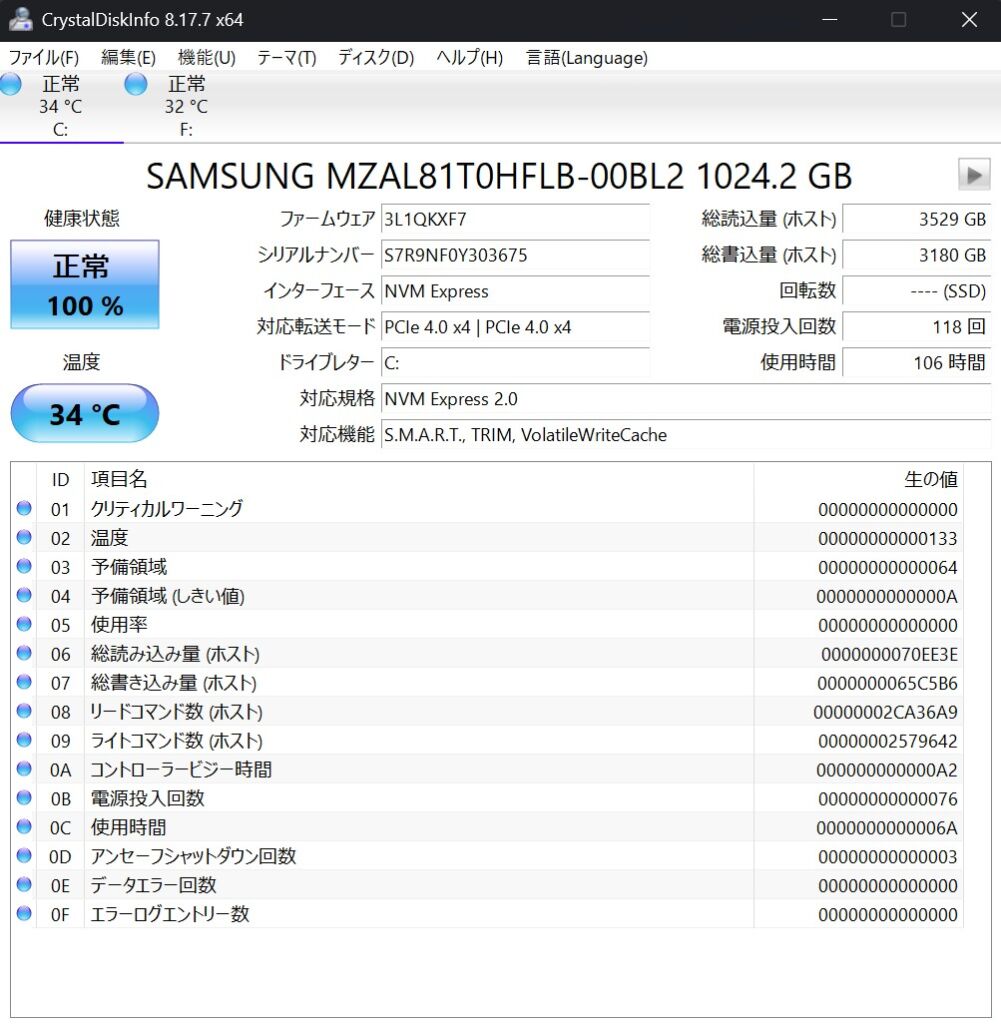
Task: Click raw value 0000000070EE3E
Action: [889, 654]
